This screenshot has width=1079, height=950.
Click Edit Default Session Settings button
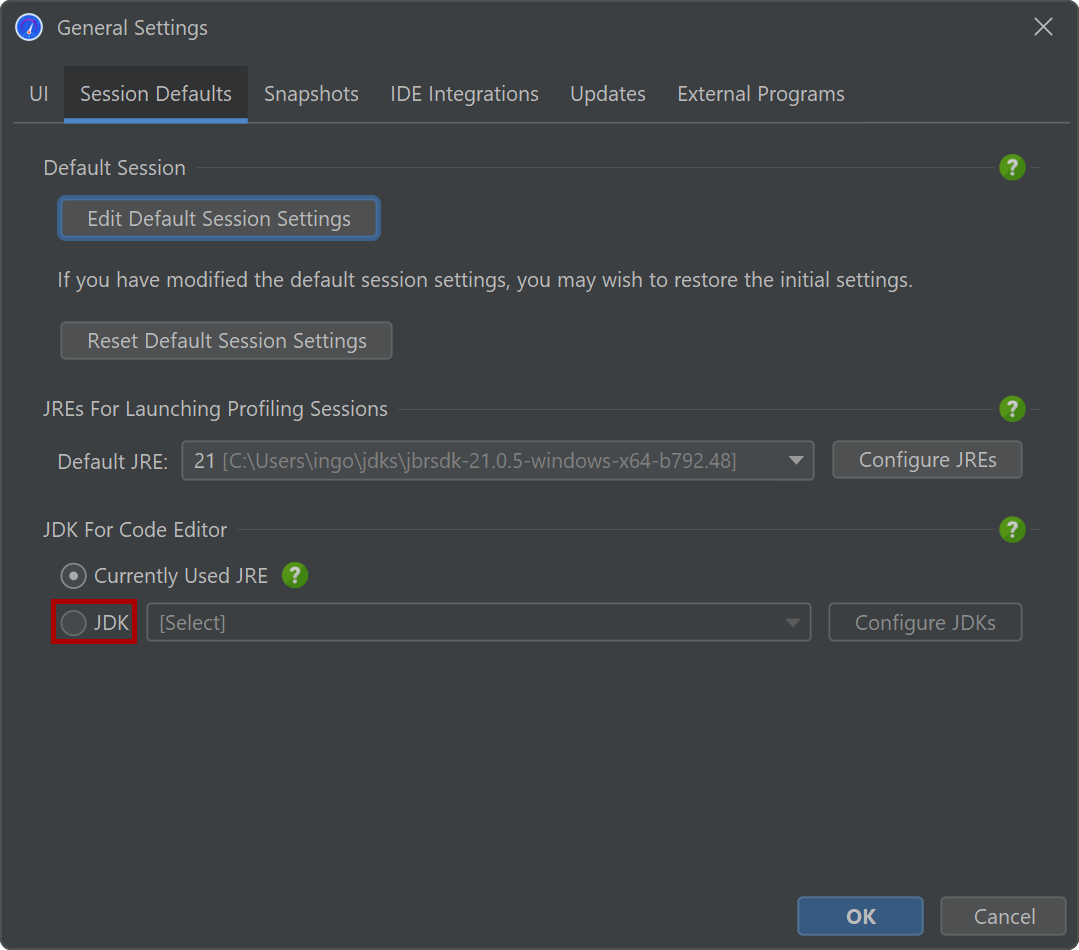(219, 219)
